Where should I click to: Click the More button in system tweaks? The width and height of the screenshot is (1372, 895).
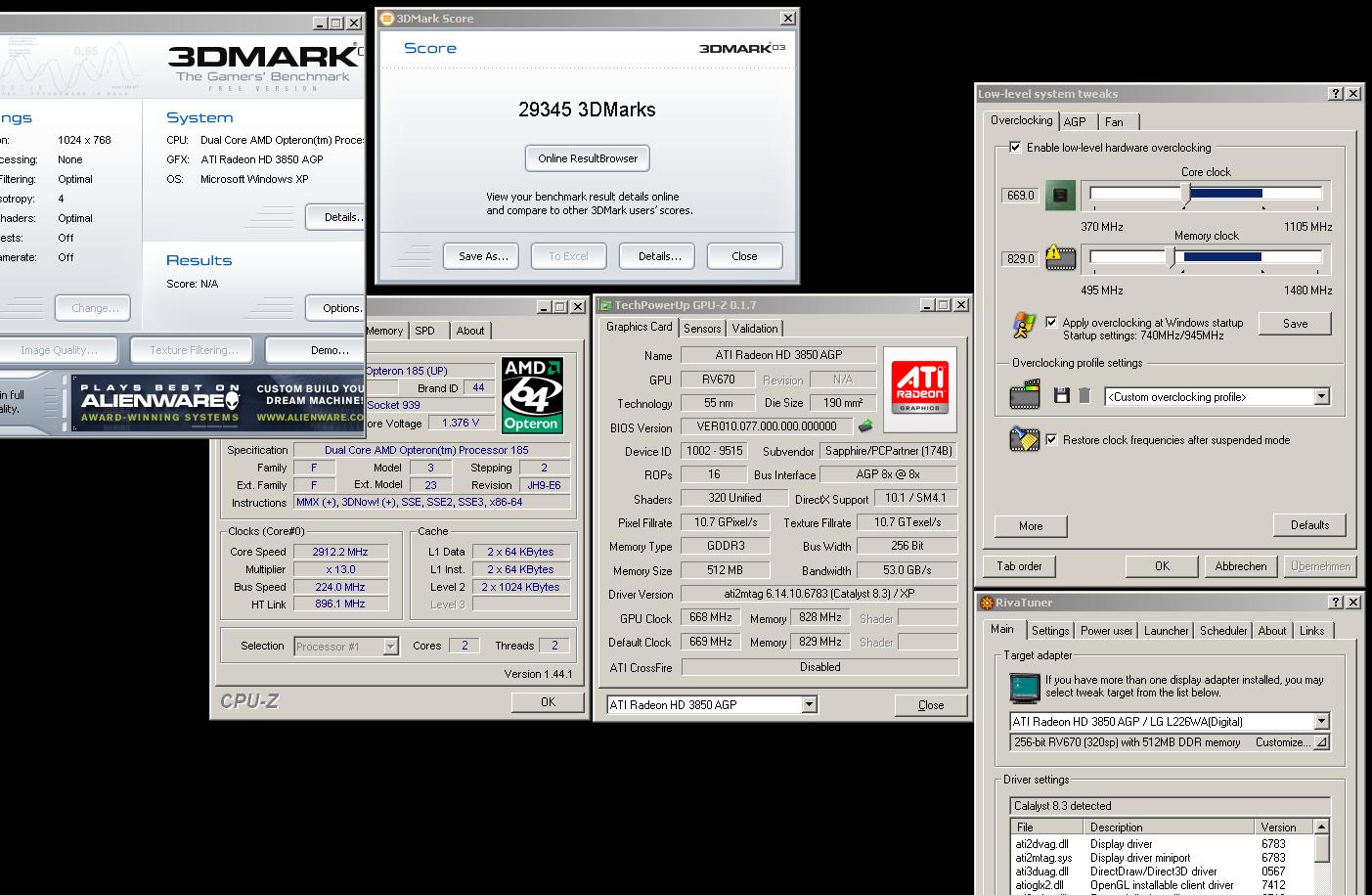[1031, 526]
